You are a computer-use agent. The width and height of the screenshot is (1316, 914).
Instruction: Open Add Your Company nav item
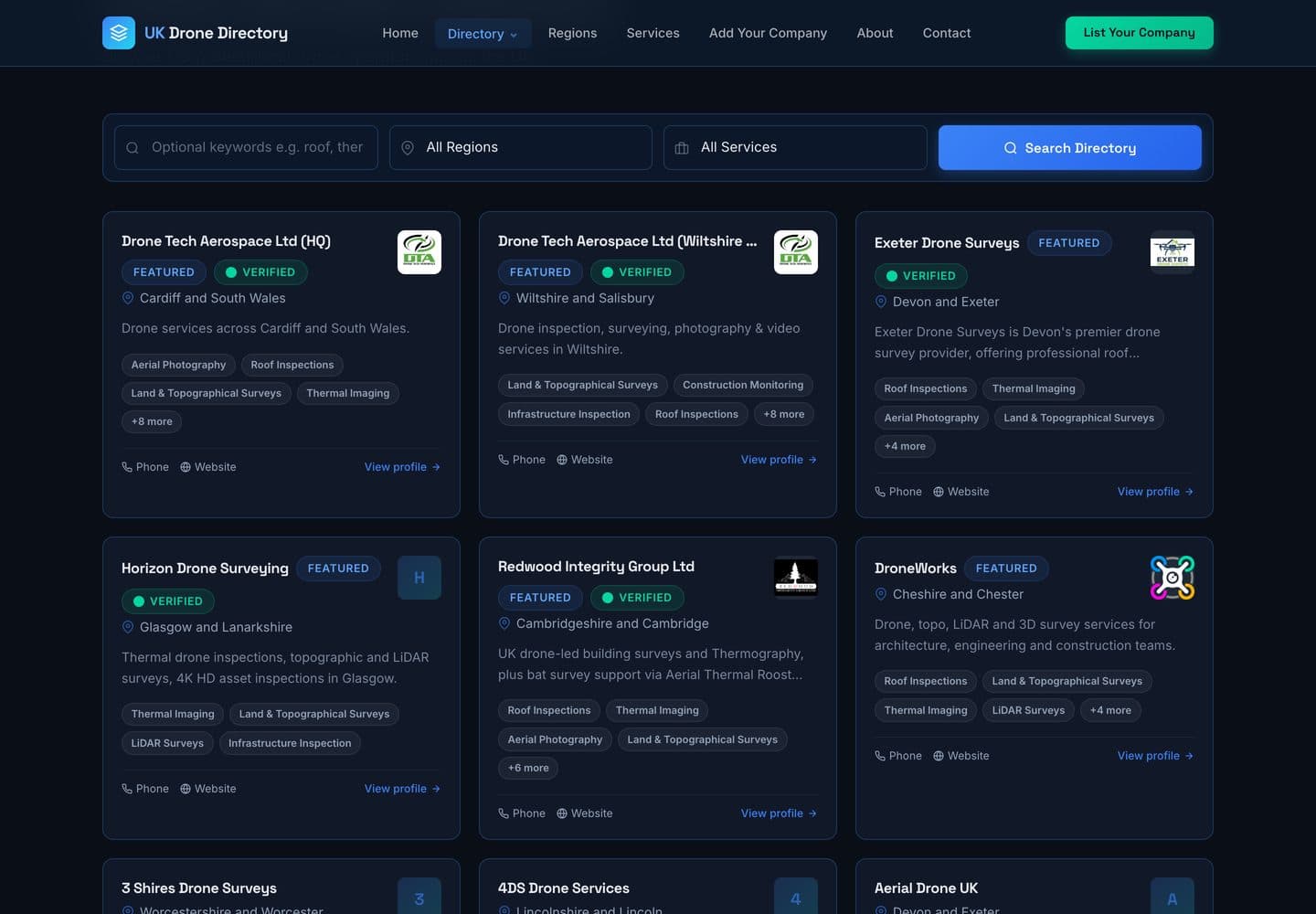[768, 33]
